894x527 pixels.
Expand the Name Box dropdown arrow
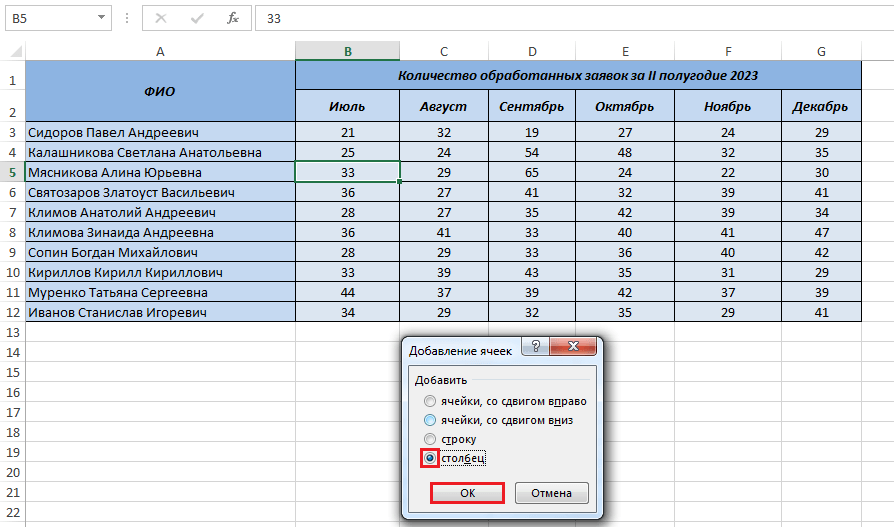(103, 18)
